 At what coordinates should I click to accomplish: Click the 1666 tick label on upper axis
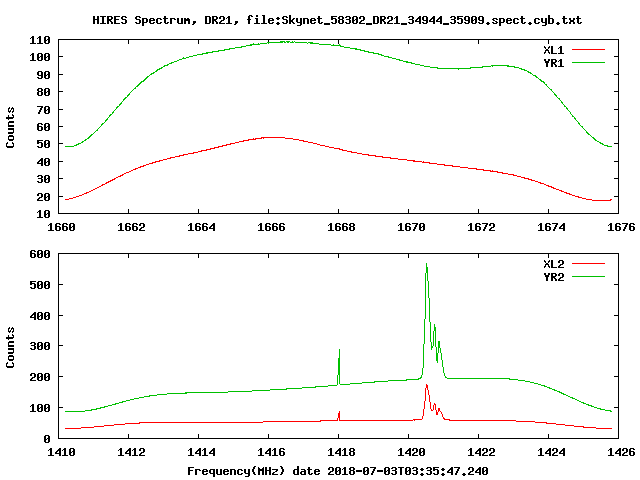[x=271, y=227]
